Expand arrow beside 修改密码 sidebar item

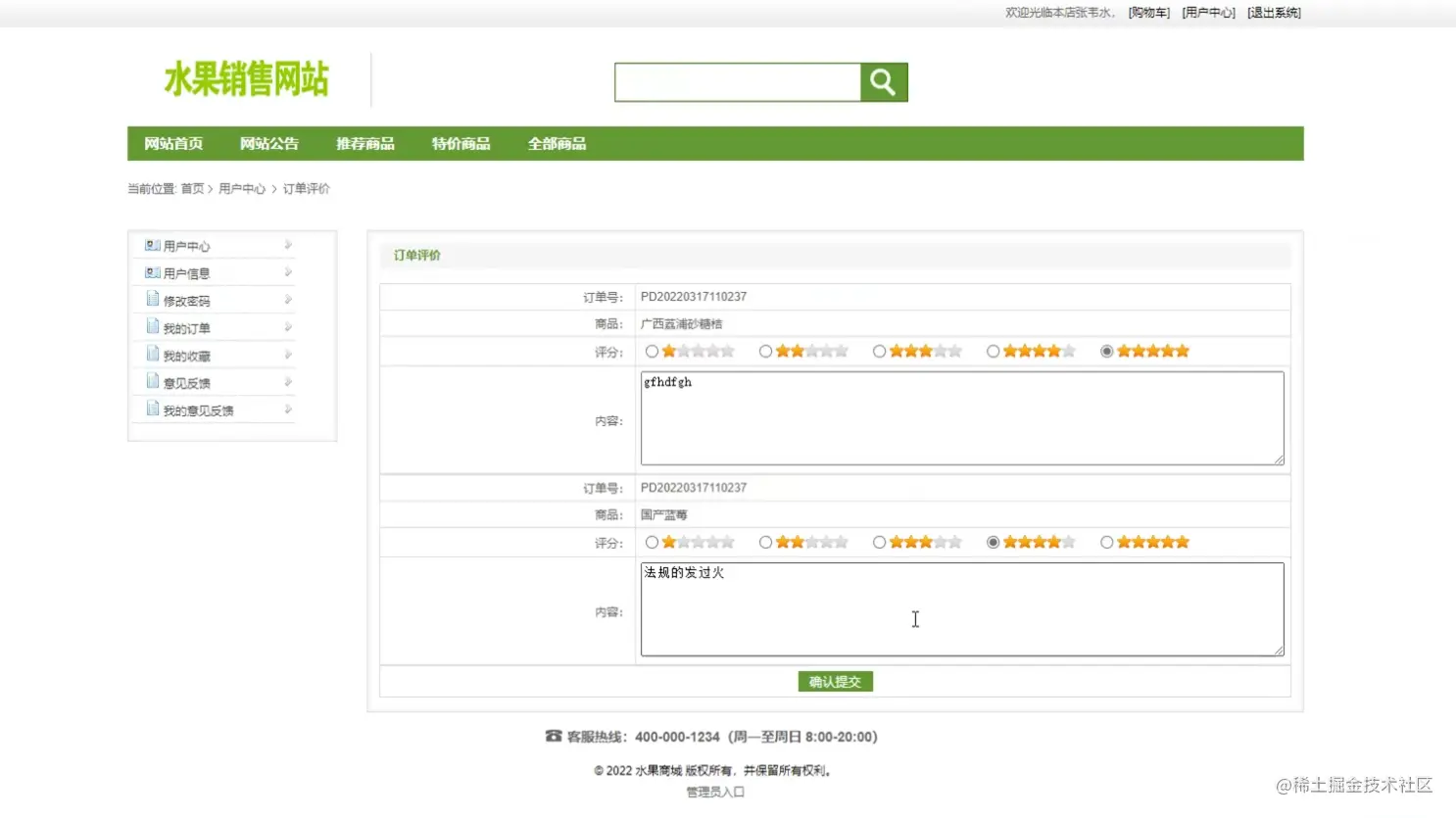288,300
